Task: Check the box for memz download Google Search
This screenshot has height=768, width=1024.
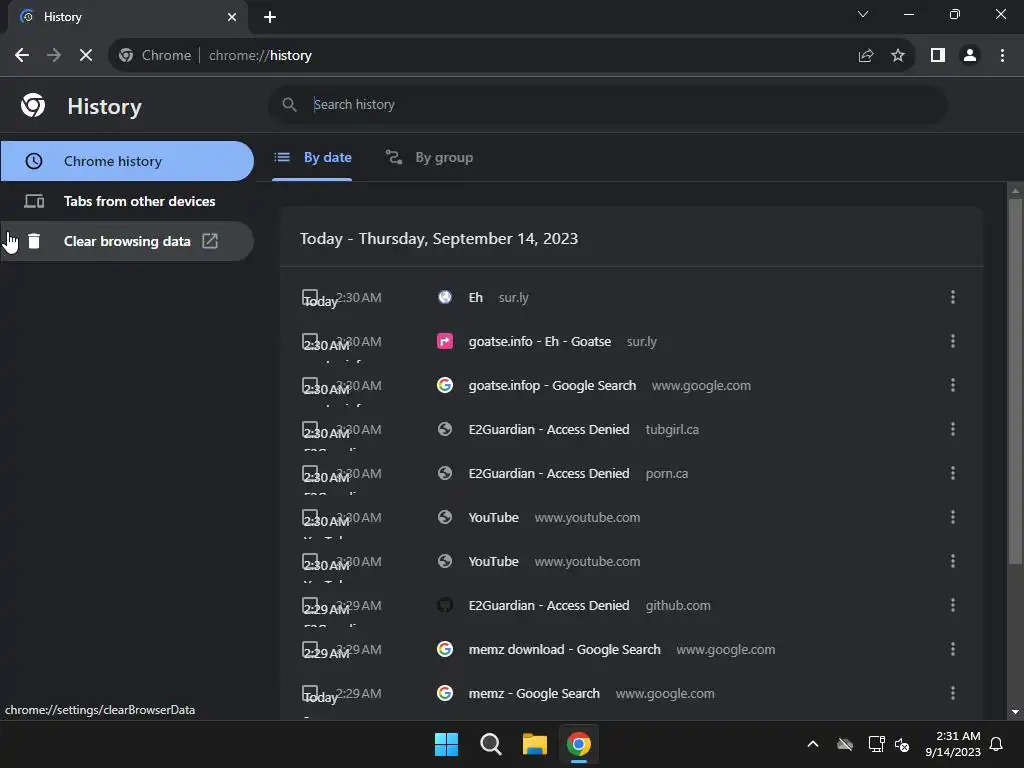Action: tap(310, 649)
